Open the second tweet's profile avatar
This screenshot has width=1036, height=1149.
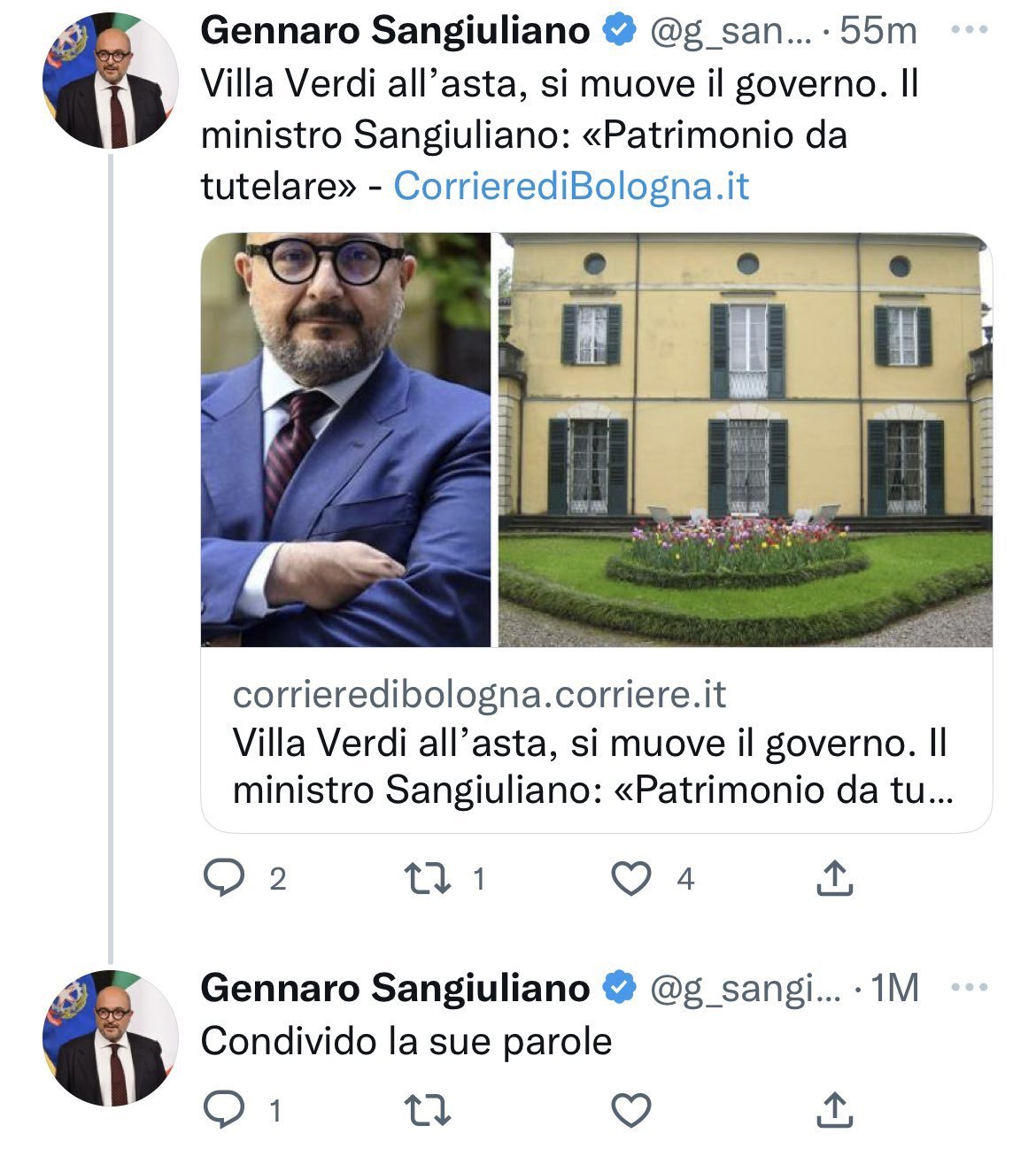(110, 1037)
